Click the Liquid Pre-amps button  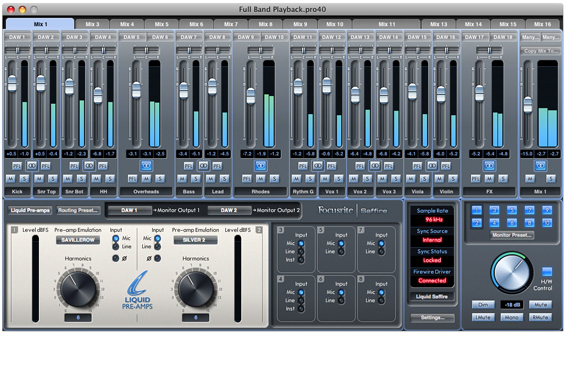click(x=30, y=210)
